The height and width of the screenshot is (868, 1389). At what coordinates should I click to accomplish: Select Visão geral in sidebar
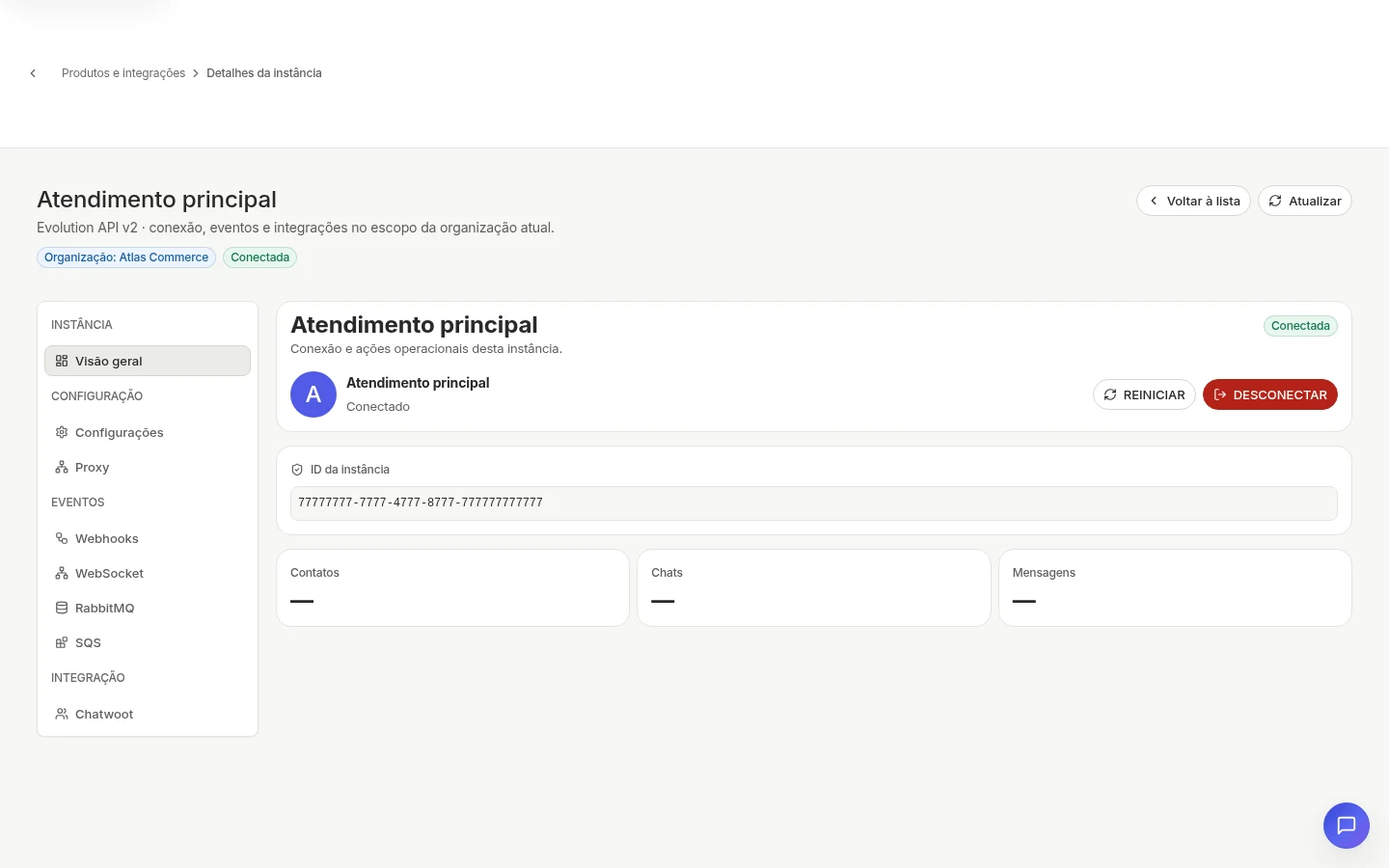click(148, 361)
